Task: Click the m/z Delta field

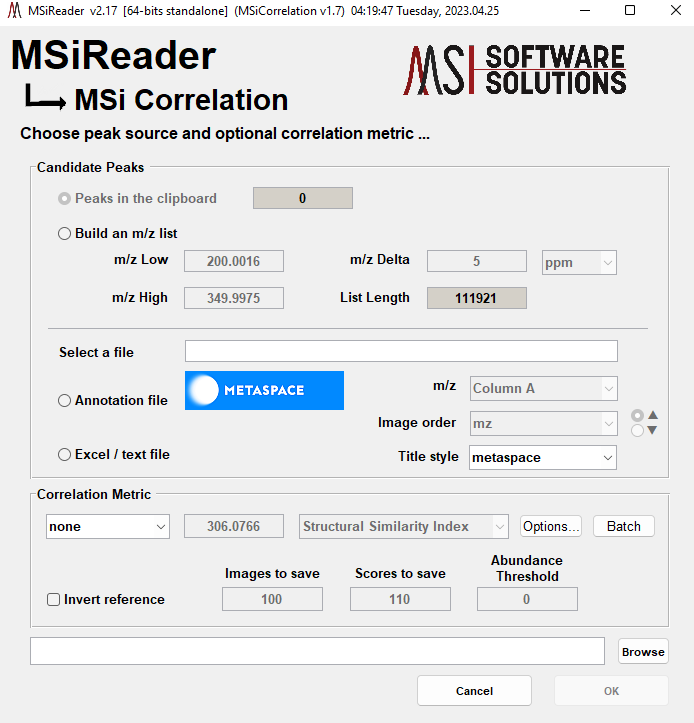Action: [x=477, y=261]
